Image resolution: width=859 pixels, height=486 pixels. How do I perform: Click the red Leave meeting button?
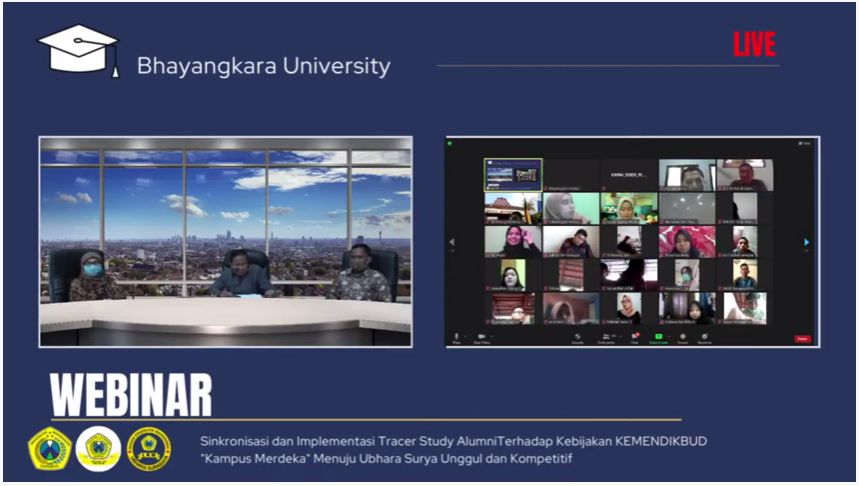pos(803,339)
